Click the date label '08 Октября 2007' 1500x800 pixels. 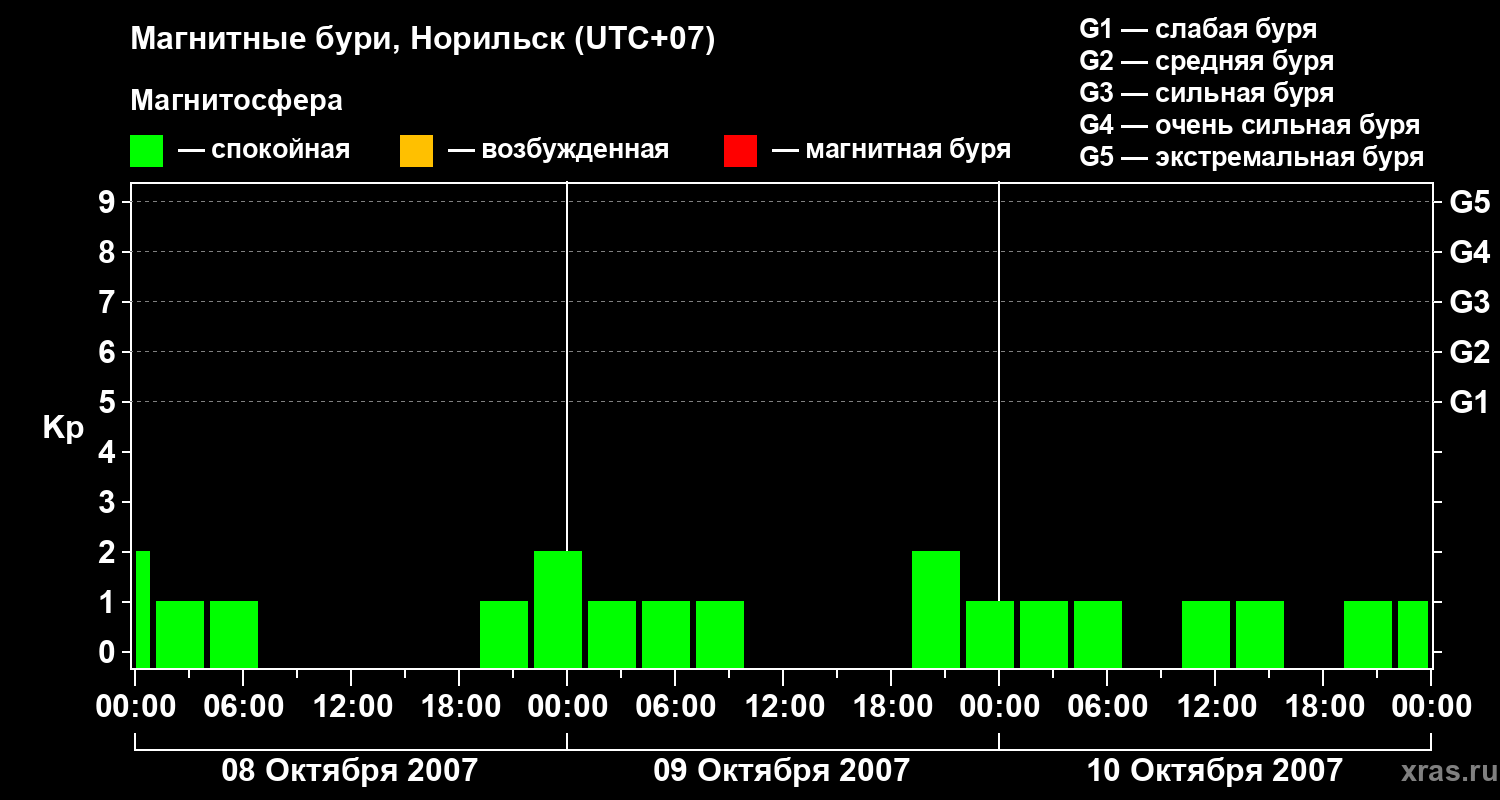(350, 770)
